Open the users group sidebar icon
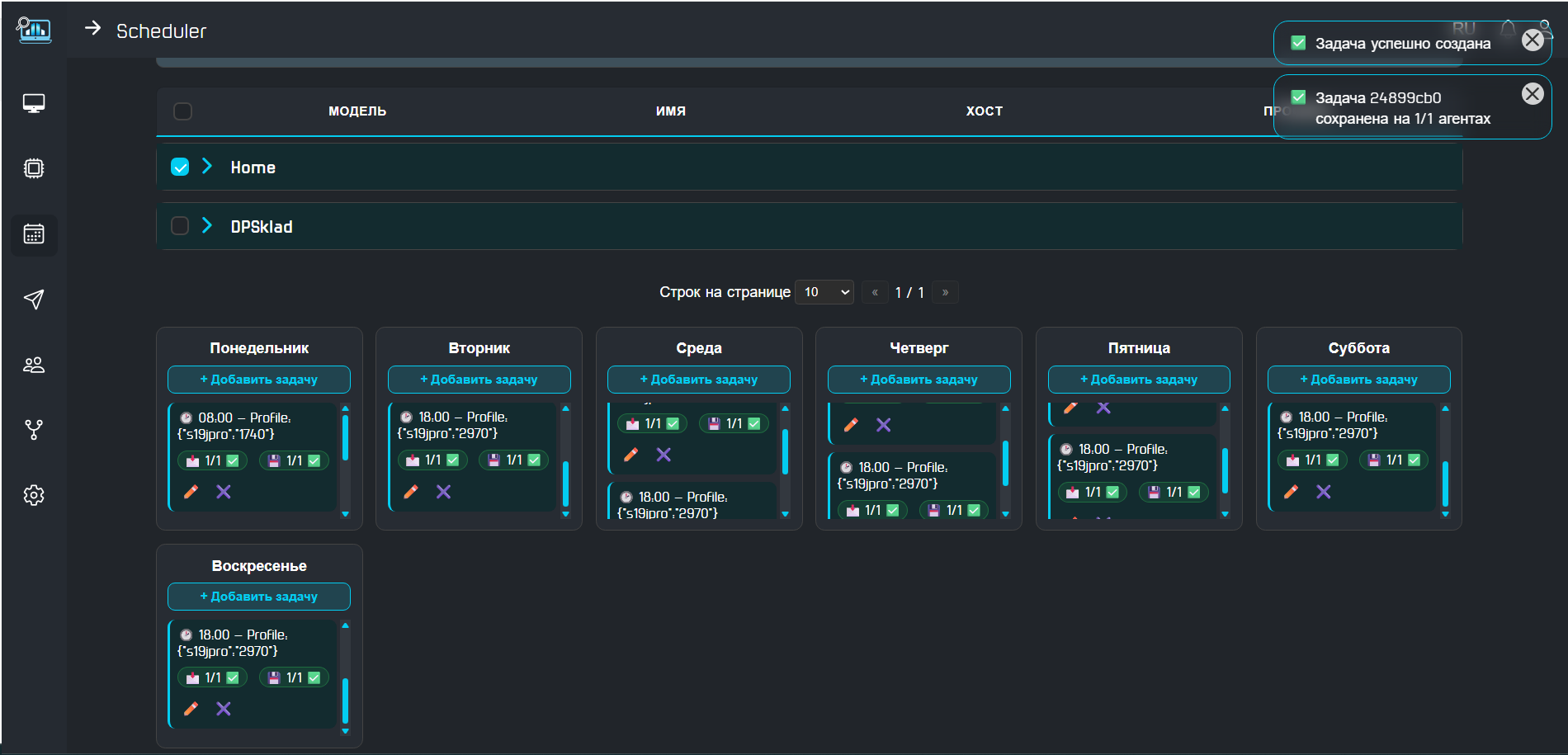Image resolution: width=1568 pixels, height=755 pixels. (34, 365)
